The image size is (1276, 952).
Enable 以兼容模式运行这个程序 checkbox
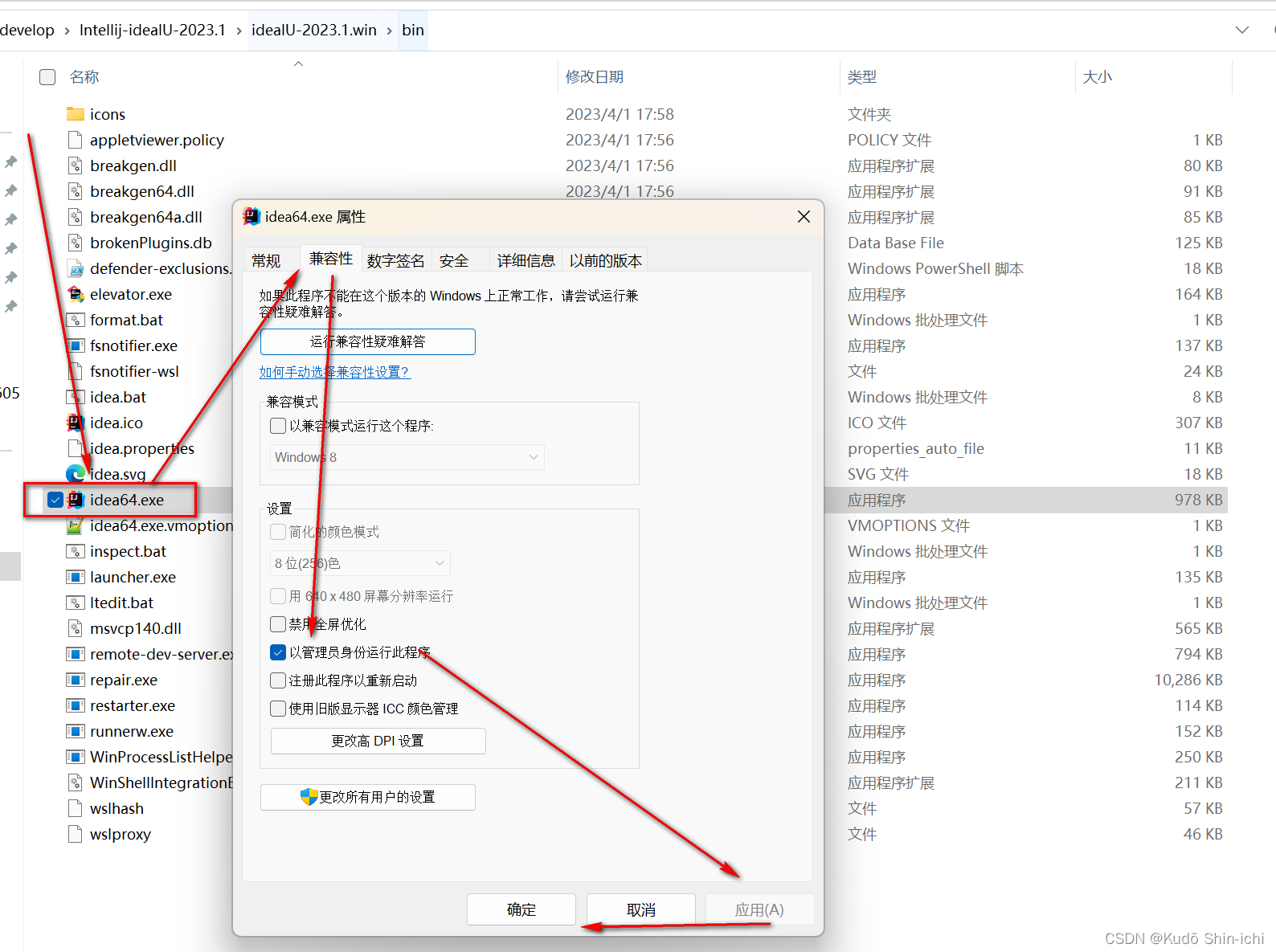tap(278, 425)
